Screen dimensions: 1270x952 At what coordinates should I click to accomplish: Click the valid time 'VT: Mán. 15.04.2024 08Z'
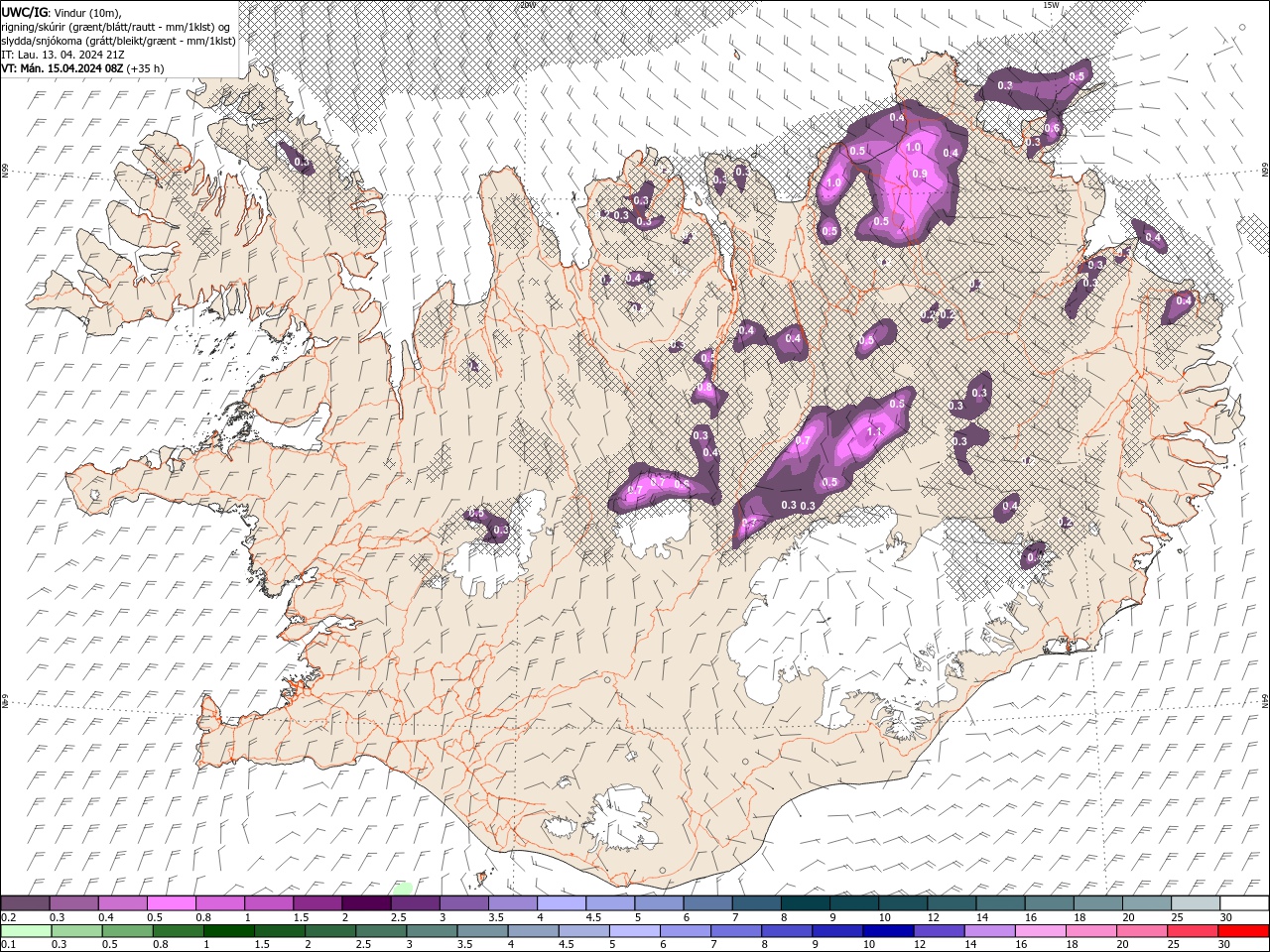click(x=63, y=68)
